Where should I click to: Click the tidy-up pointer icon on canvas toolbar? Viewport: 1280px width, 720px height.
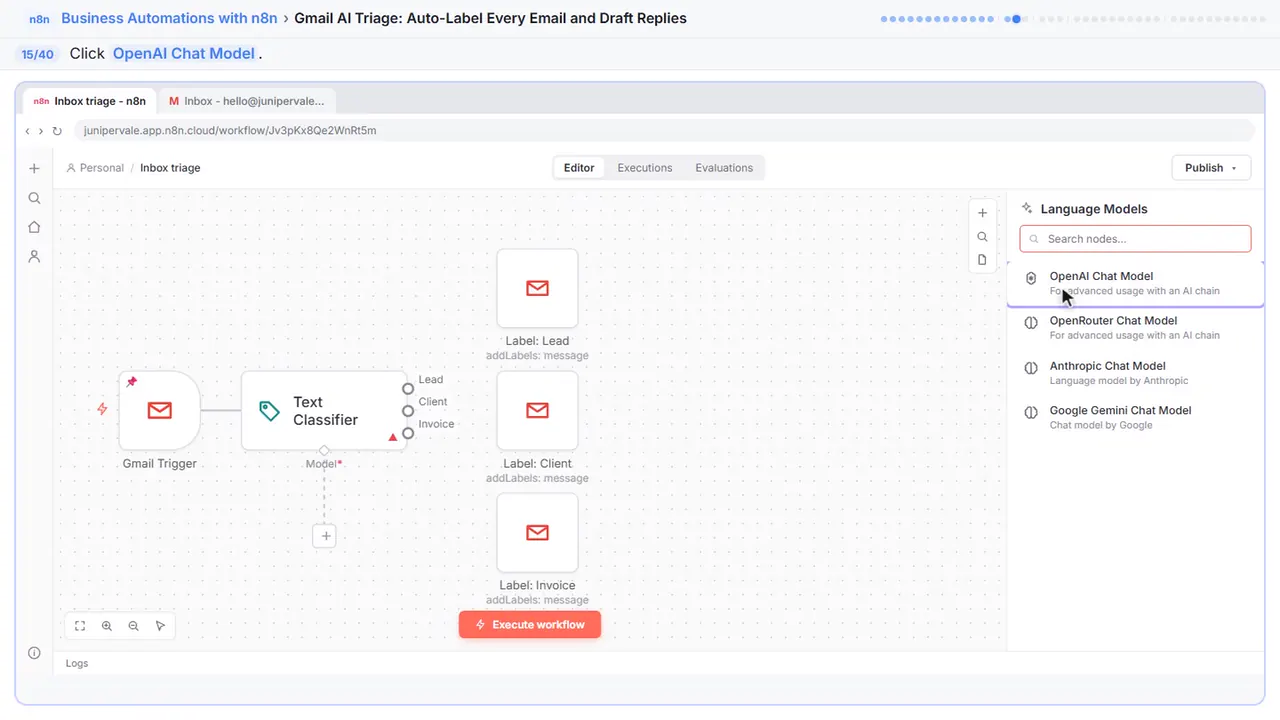160,626
